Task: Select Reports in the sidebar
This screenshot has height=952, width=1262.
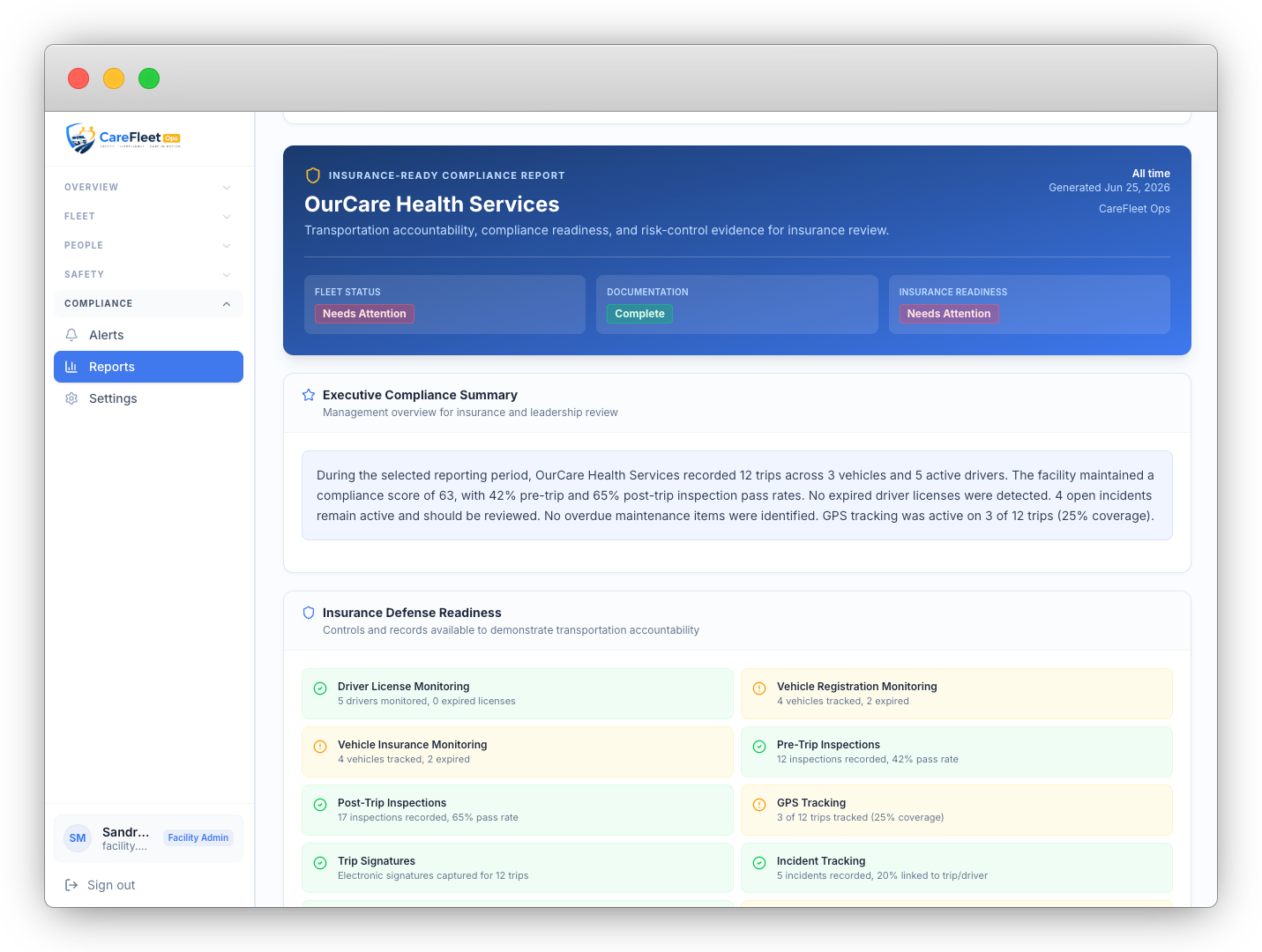Action: click(148, 367)
